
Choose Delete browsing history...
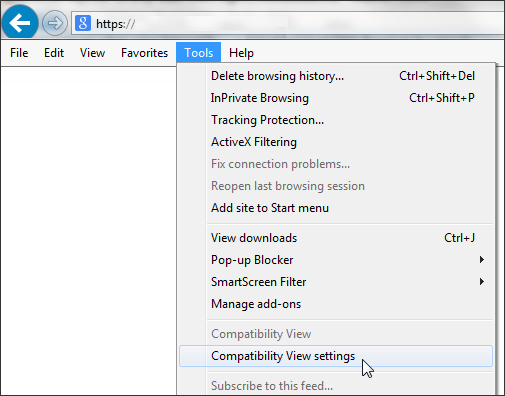click(336, 76)
